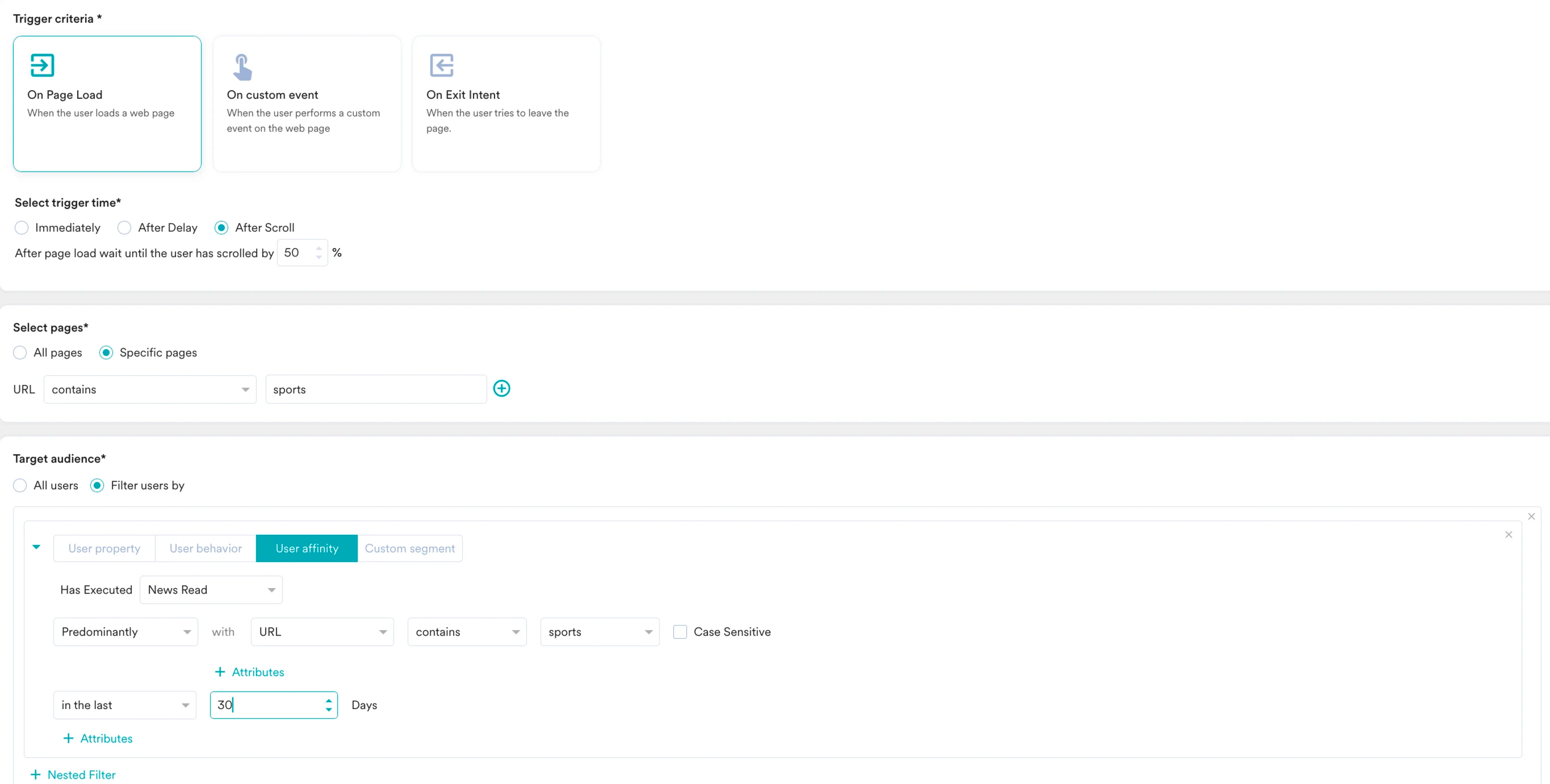Select the All pages radio option
The width and height of the screenshot is (1550, 784).
click(x=20, y=353)
